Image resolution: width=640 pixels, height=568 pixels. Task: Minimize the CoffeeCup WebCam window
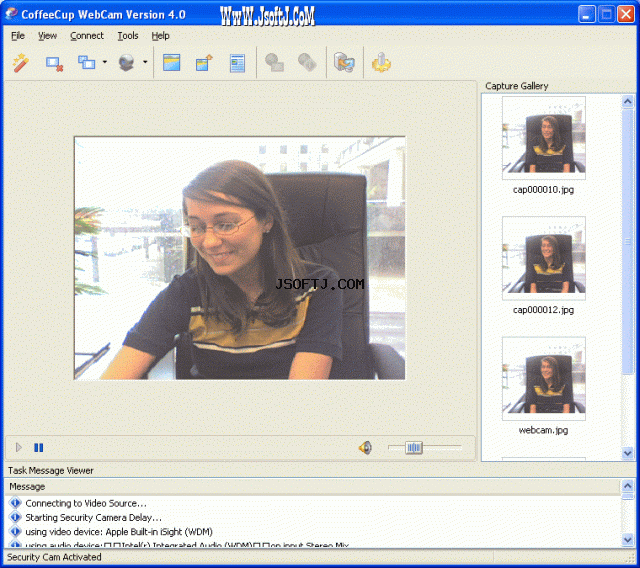[587, 14]
